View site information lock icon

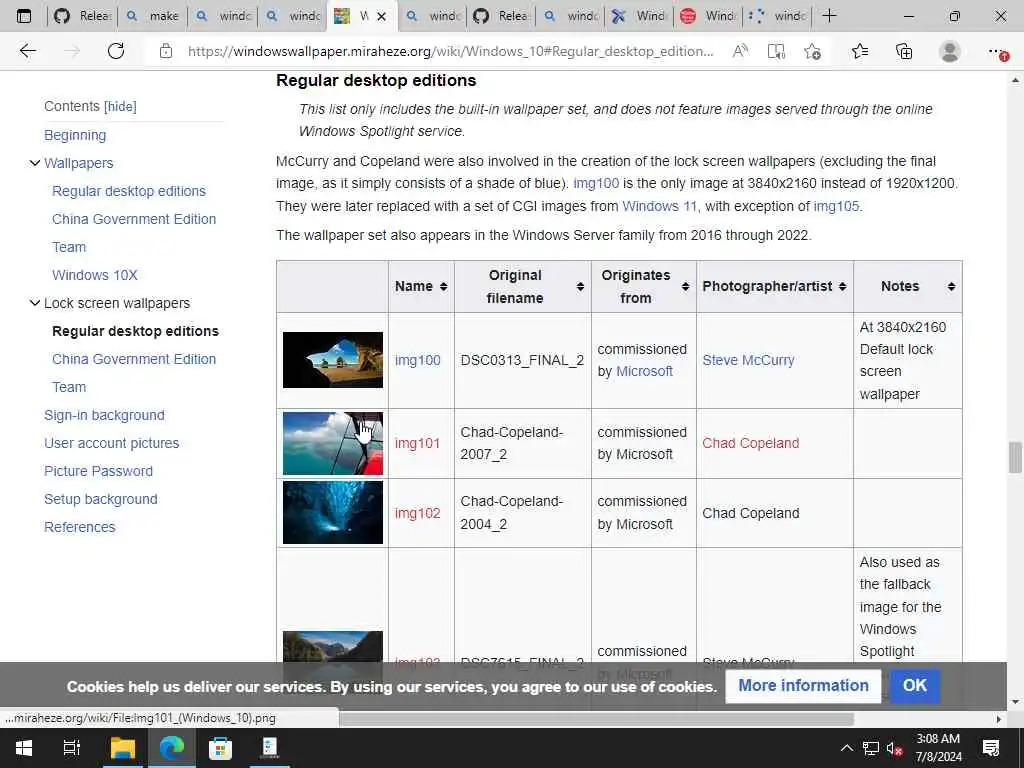point(166,51)
